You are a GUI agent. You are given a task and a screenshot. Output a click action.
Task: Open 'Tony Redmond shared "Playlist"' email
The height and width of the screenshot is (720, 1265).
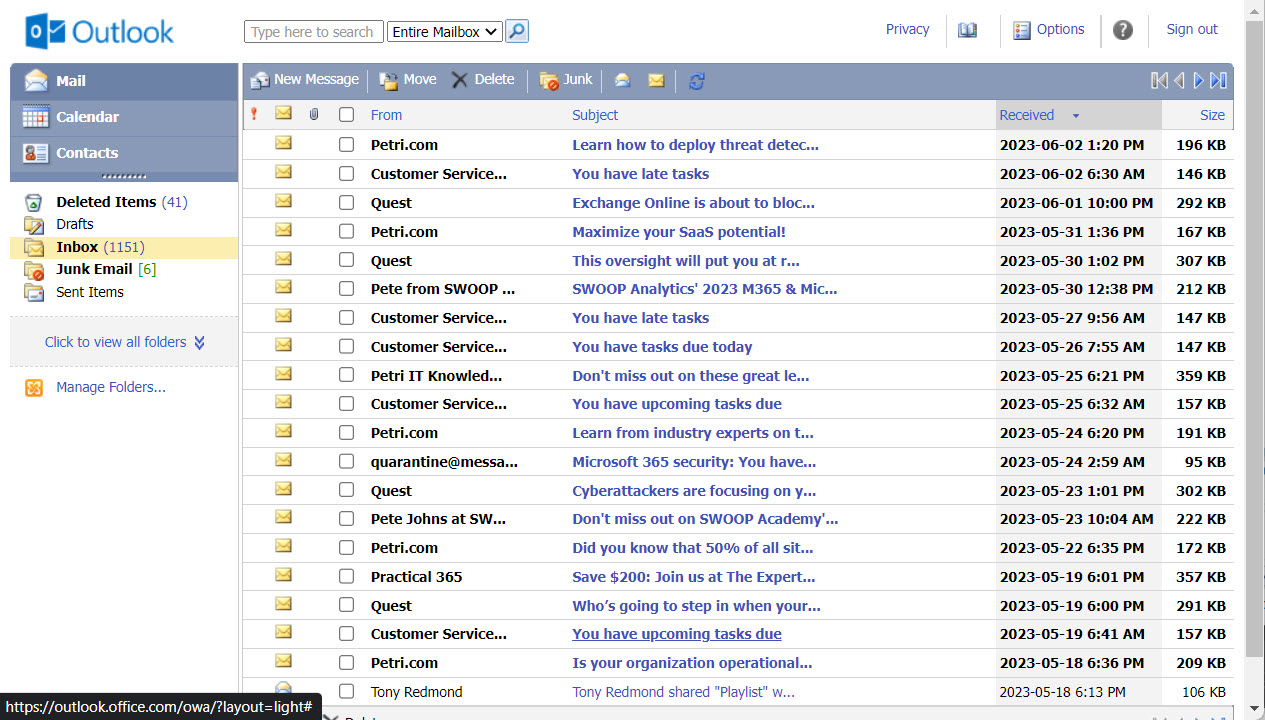tap(683, 692)
